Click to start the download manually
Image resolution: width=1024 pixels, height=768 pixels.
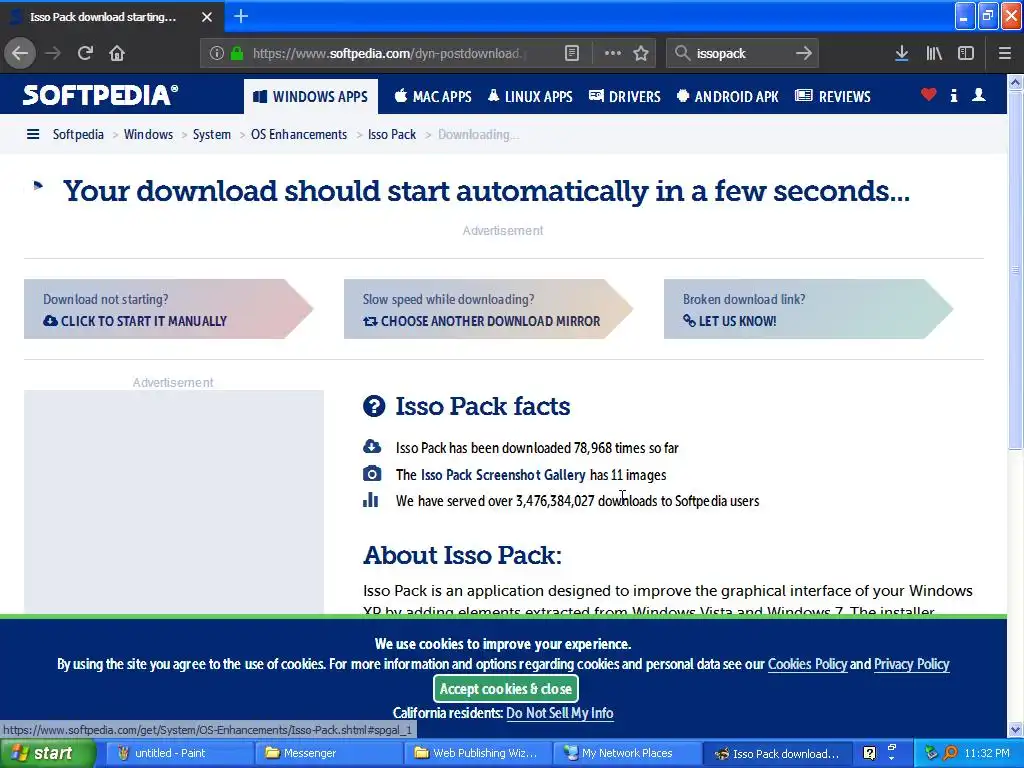point(168,309)
